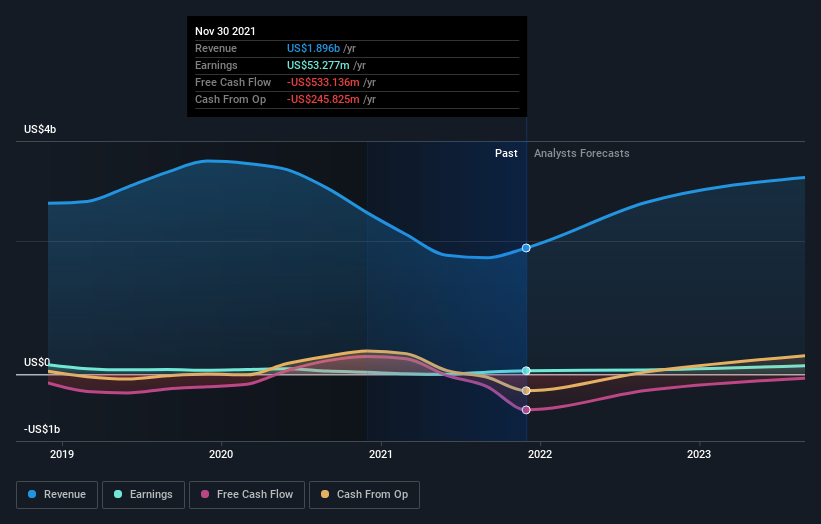Click the US$53.277m earnings value in tooltip
This screenshot has width=821, height=524.
tap(318, 65)
